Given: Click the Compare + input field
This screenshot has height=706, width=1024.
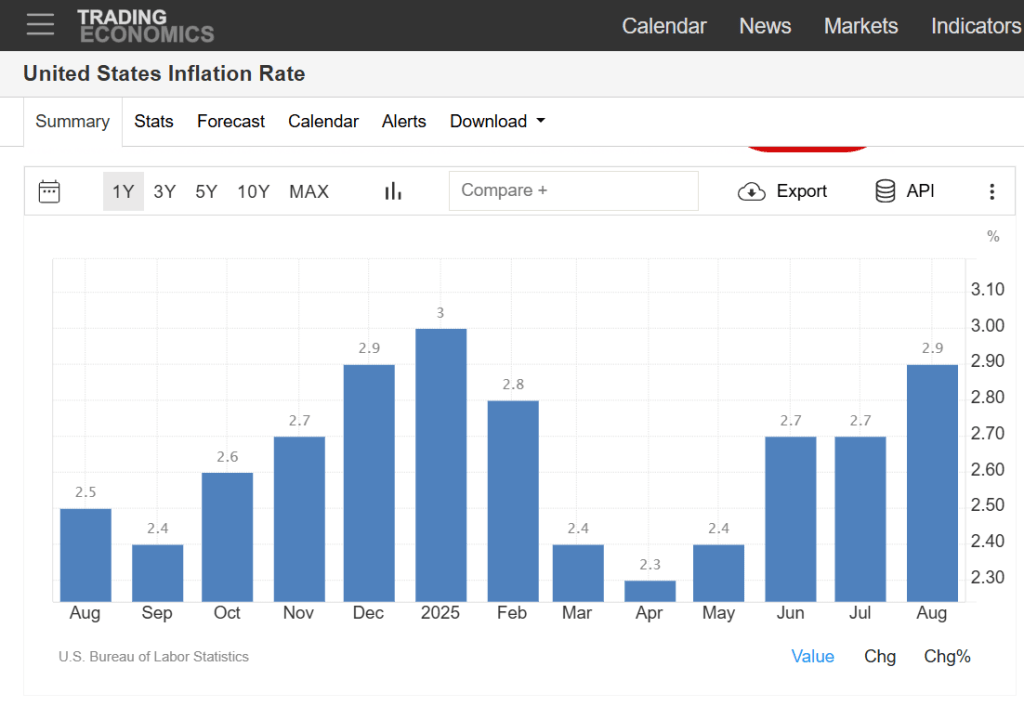Looking at the screenshot, I should (x=573, y=191).
